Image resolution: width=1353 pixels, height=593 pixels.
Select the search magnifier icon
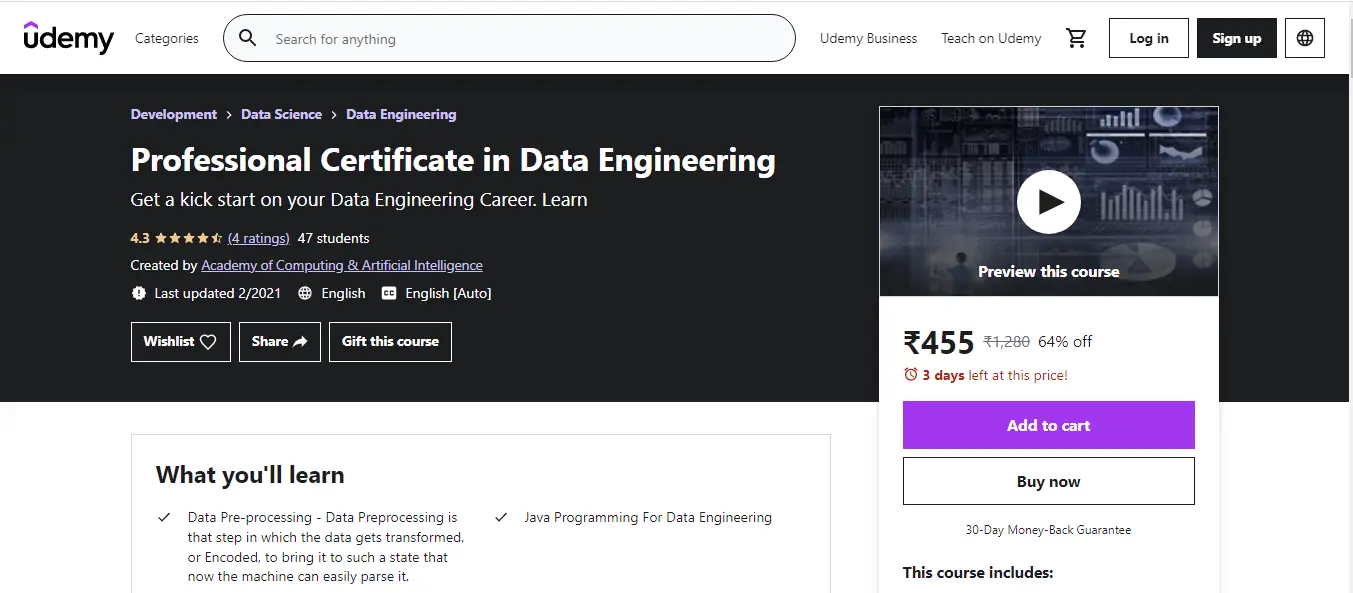pos(247,37)
